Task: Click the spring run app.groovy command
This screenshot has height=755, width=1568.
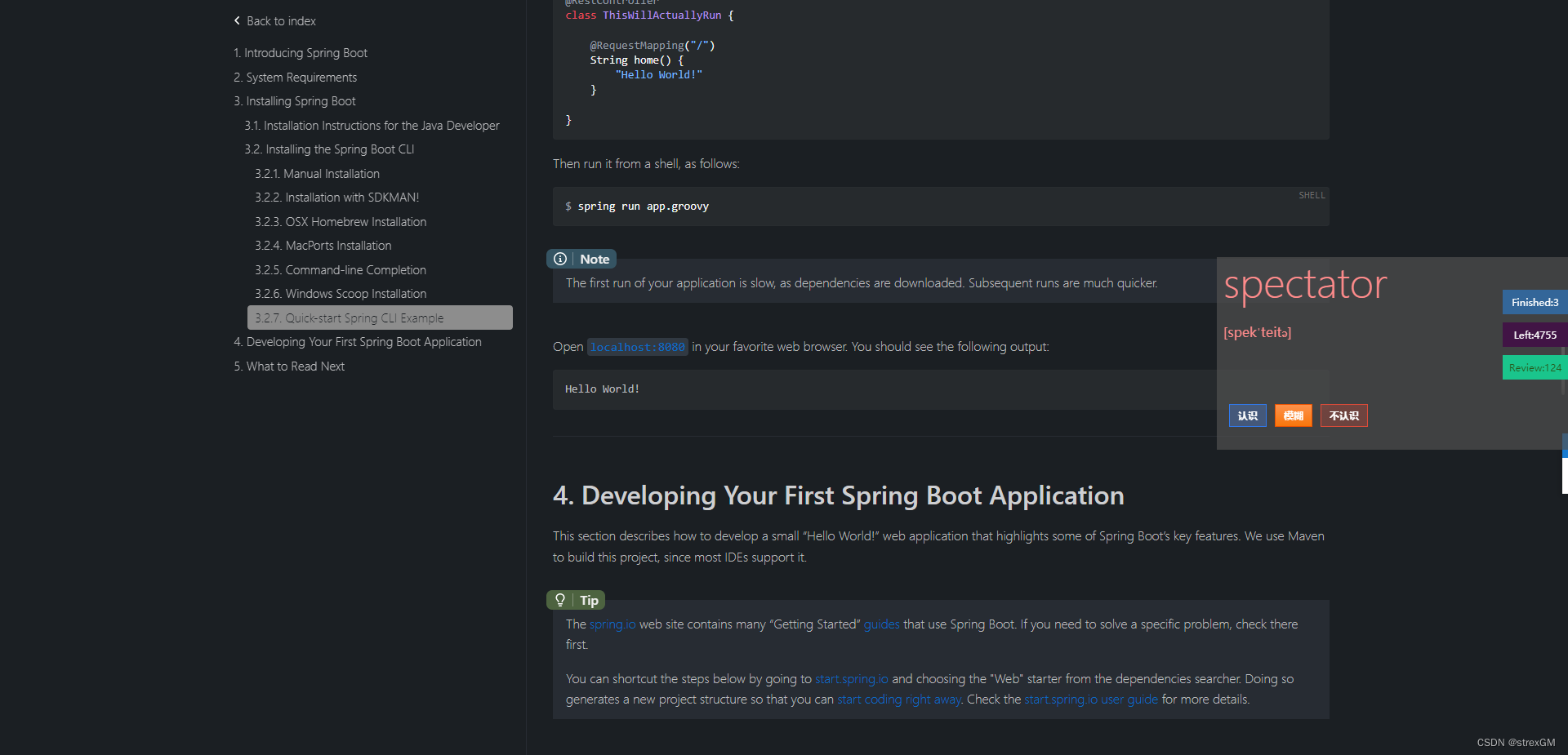Action: point(644,207)
